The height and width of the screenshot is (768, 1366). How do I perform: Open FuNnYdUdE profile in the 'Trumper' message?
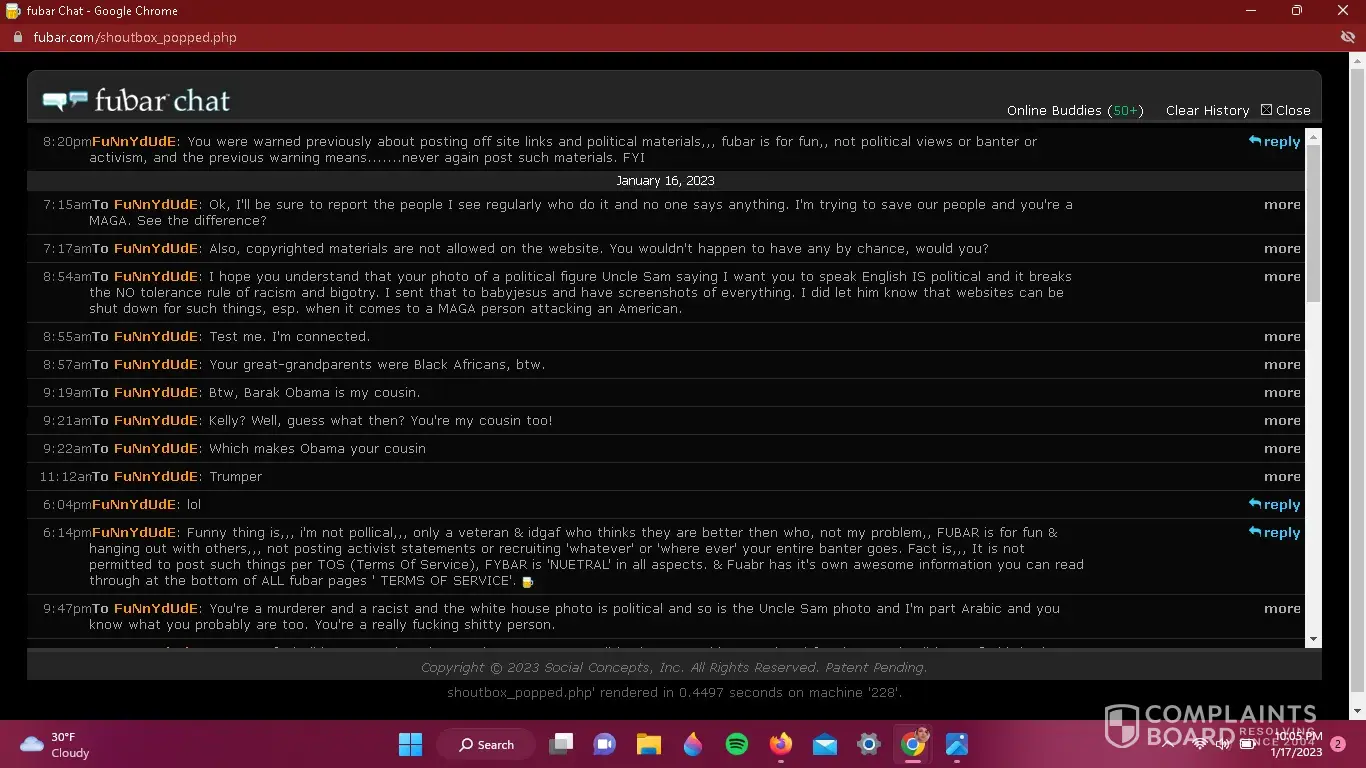point(156,477)
